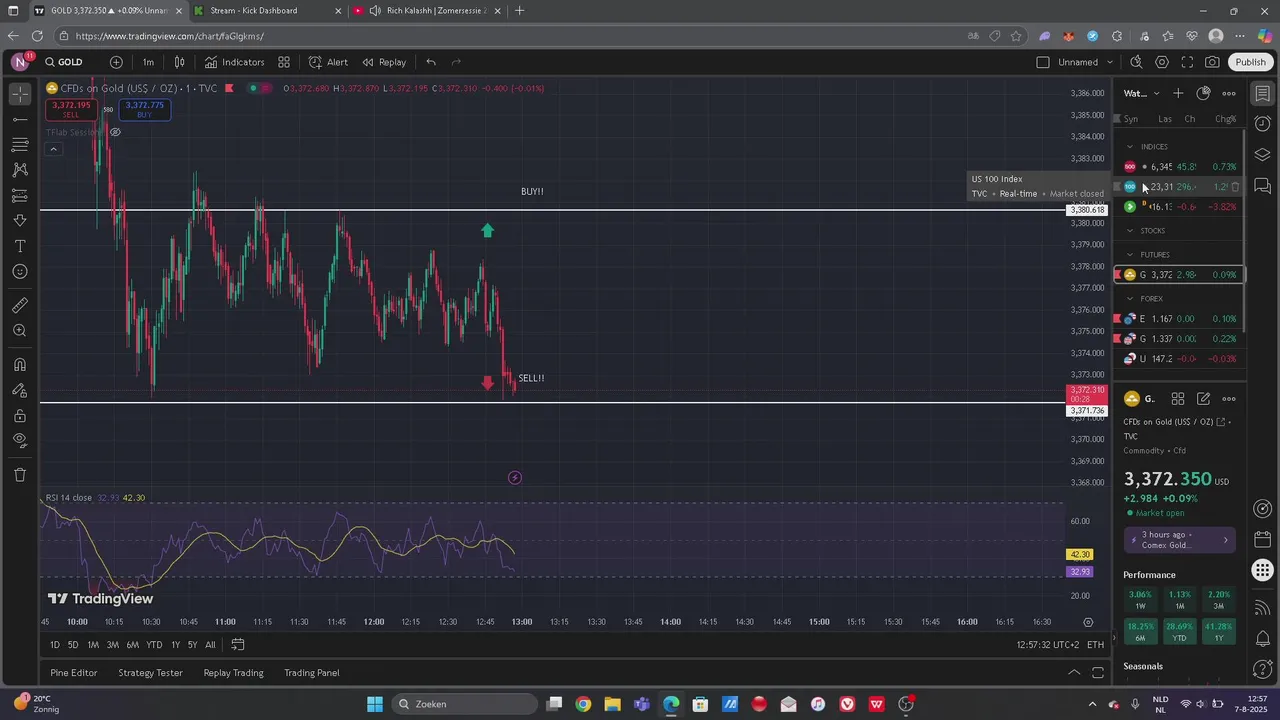Open the 12:57:32 UTC+2 timezone menu
This screenshot has height=720, width=1280.
[1048, 645]
